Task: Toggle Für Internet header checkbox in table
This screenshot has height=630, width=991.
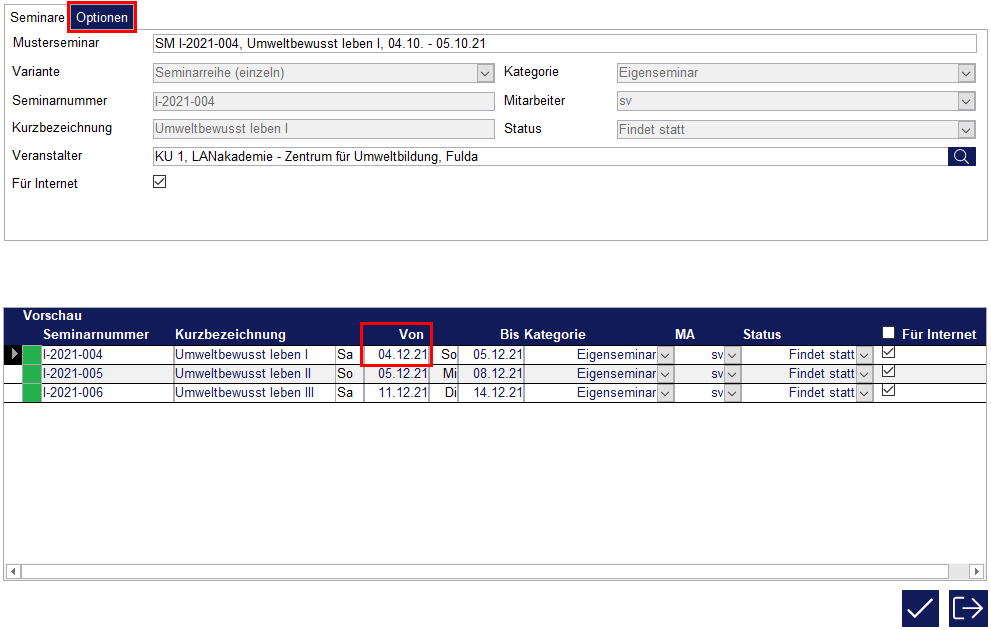Action: (888, 334)
